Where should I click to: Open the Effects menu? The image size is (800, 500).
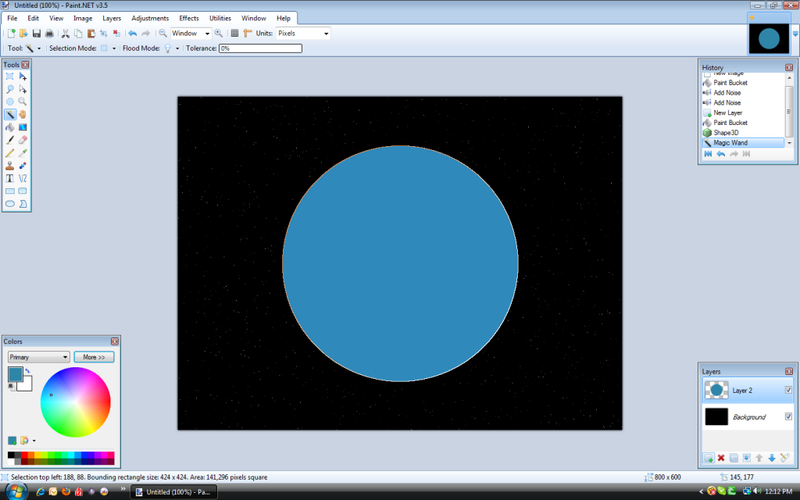[189, 18]
